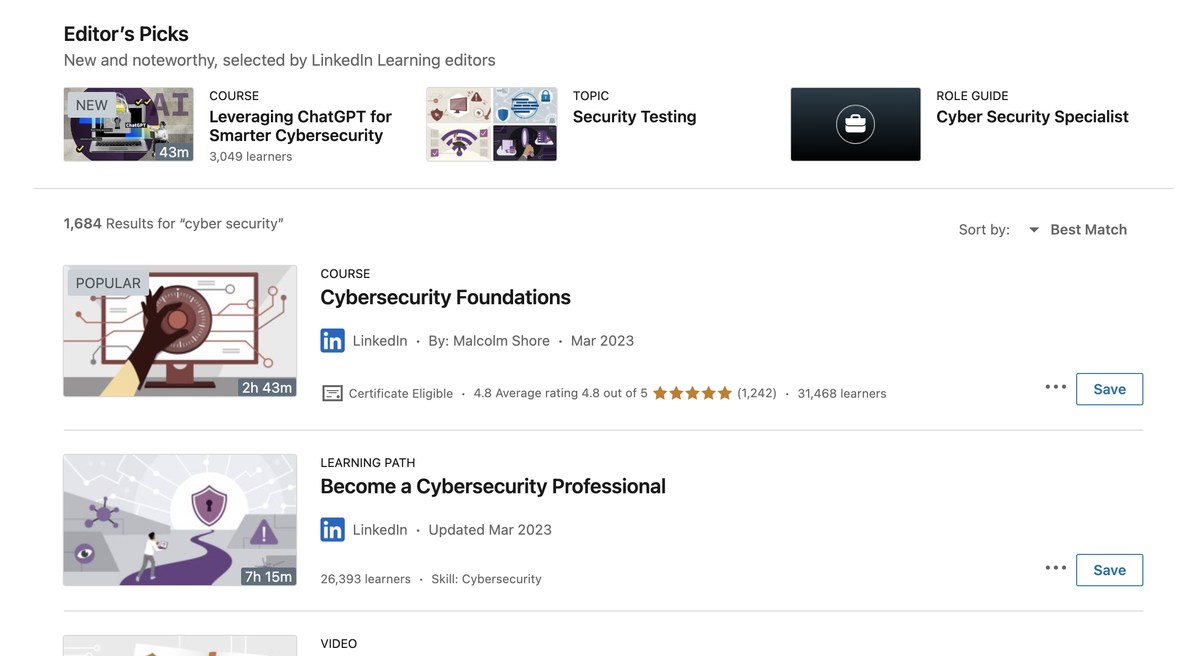The width and height of the screenshot is (1200, 656).
Task: Open the overflow menu for the learning path
Action: pyautogui.click(x=1055, y=567)
